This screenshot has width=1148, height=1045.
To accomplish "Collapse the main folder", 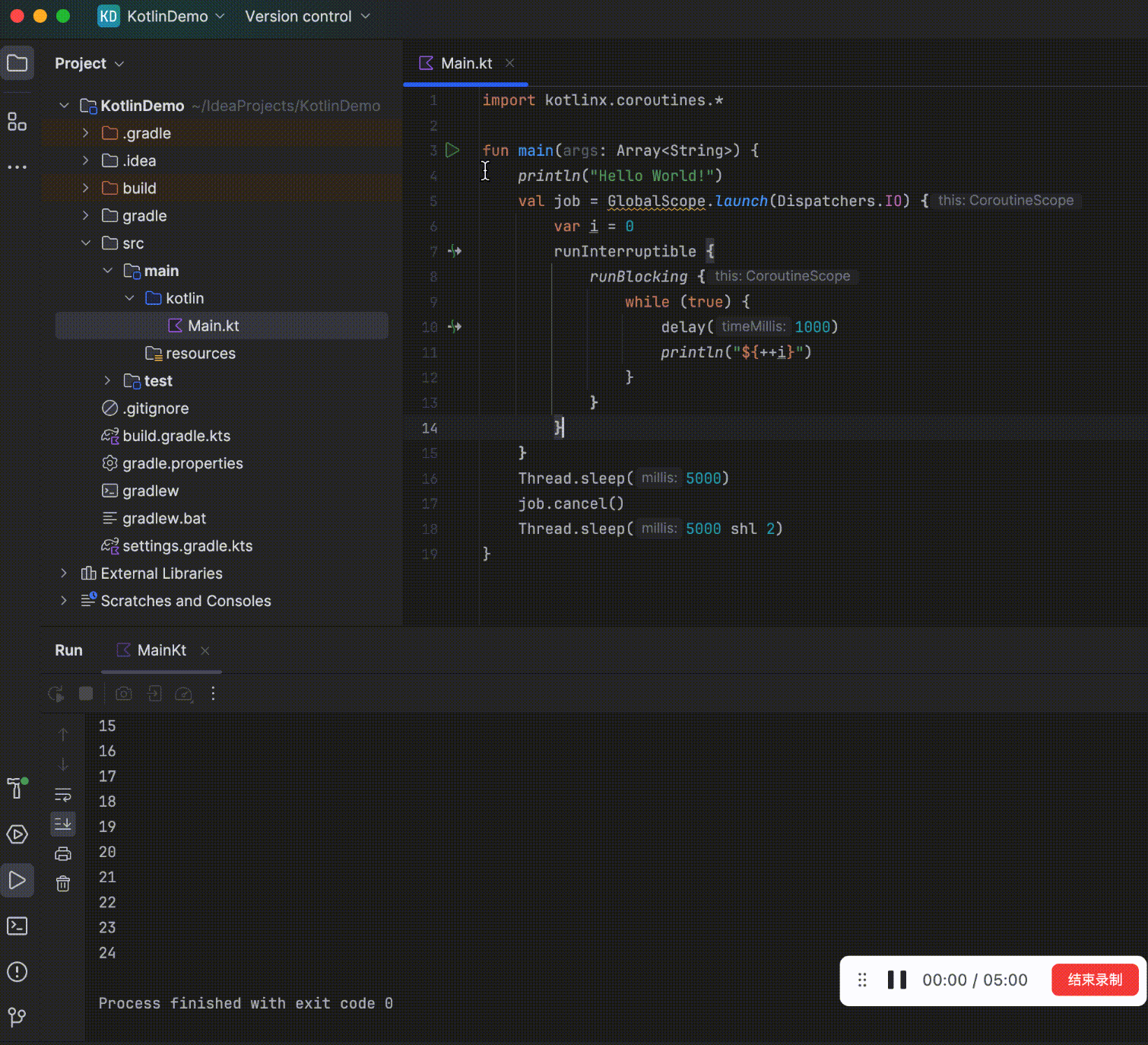I will (x=108, y=271).
